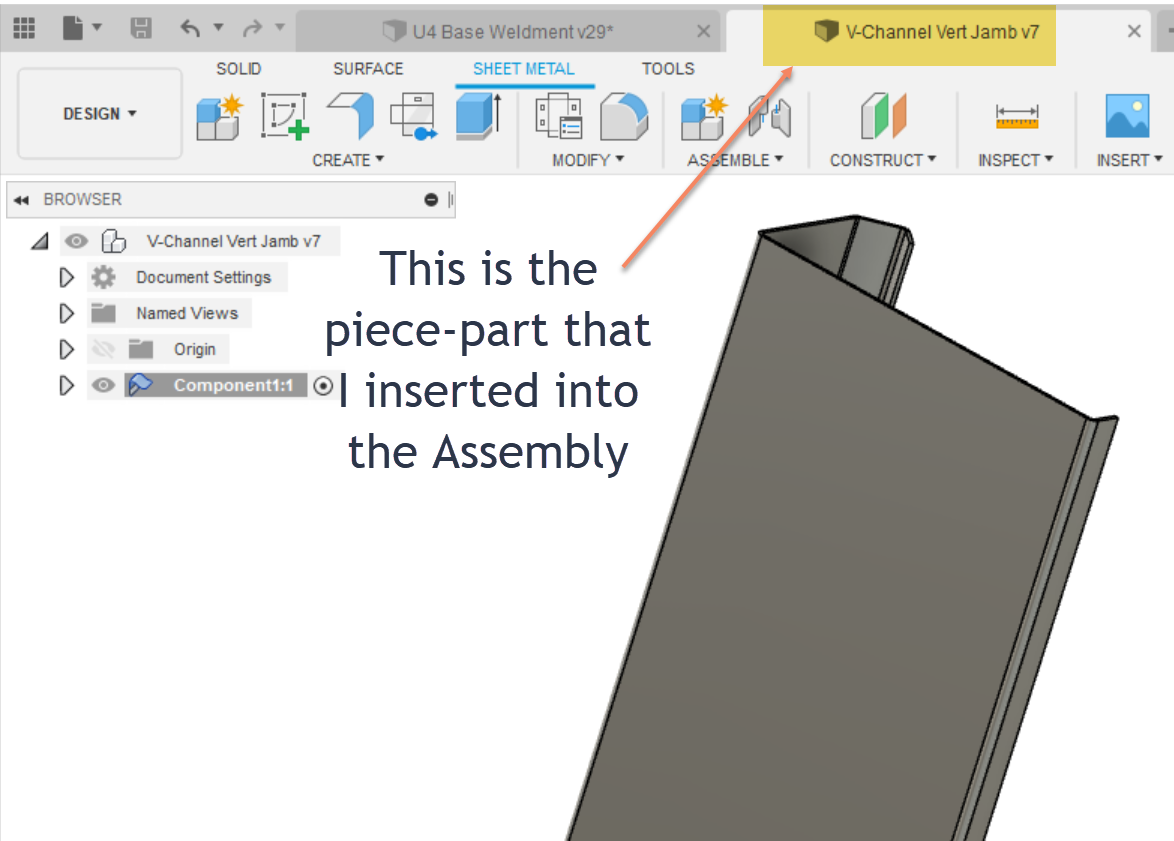1174x841 pixels.
Task: Open the DESIGN workspace dropdown
Action: click(x=98, y=113)
